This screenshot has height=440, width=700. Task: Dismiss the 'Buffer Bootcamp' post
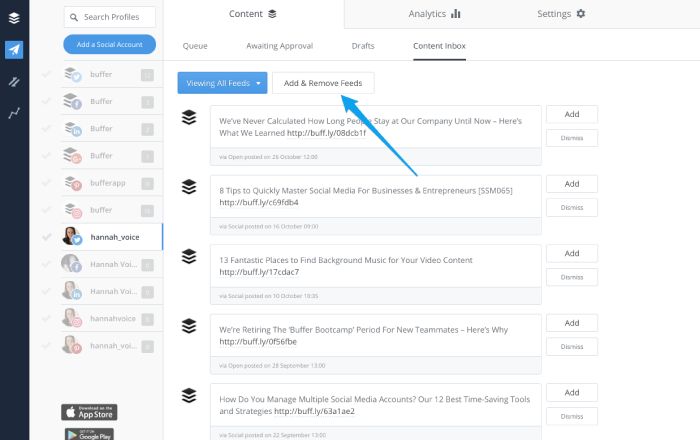pyautogui.click(x=572, y=347)
